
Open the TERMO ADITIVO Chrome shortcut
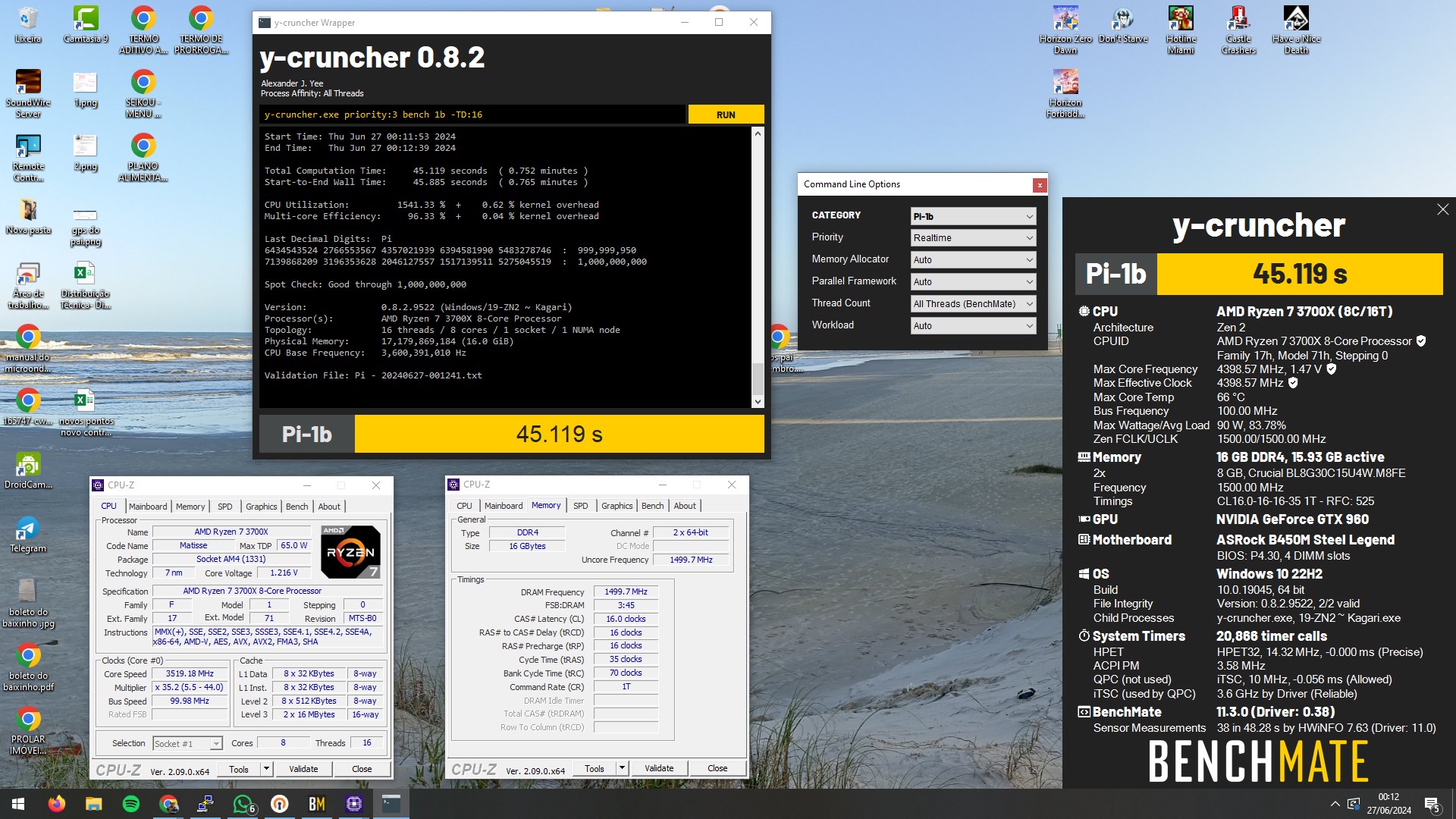143,30
